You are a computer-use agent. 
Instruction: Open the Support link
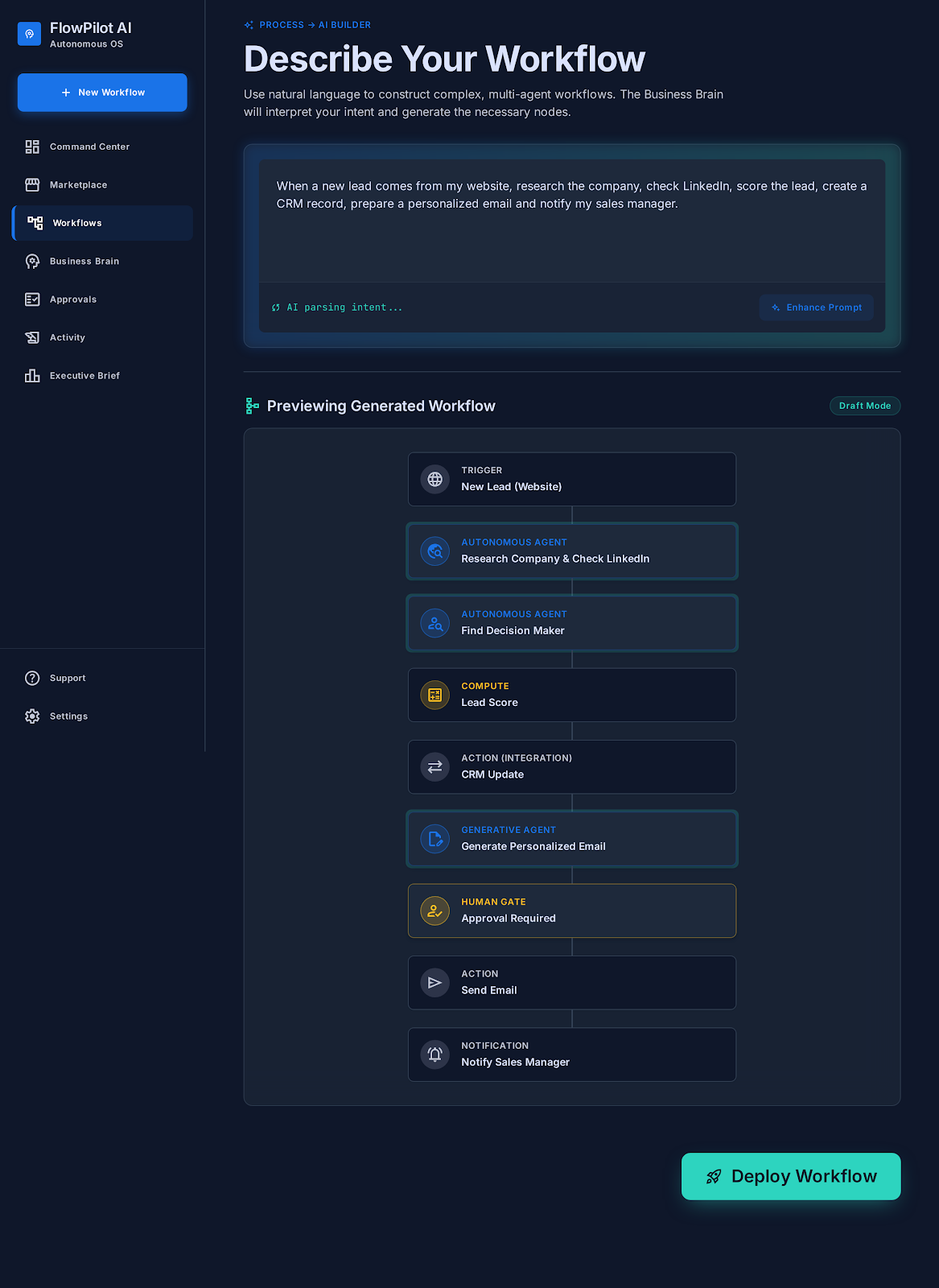102,678
